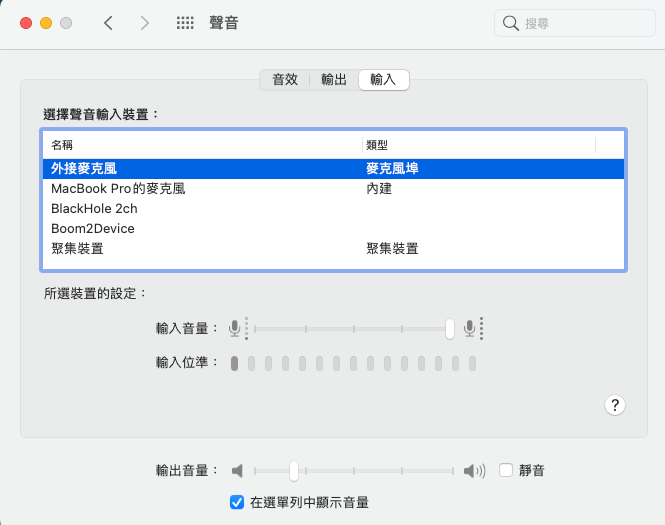
Task: Show all preferences via grid icon
Action: 185,23
